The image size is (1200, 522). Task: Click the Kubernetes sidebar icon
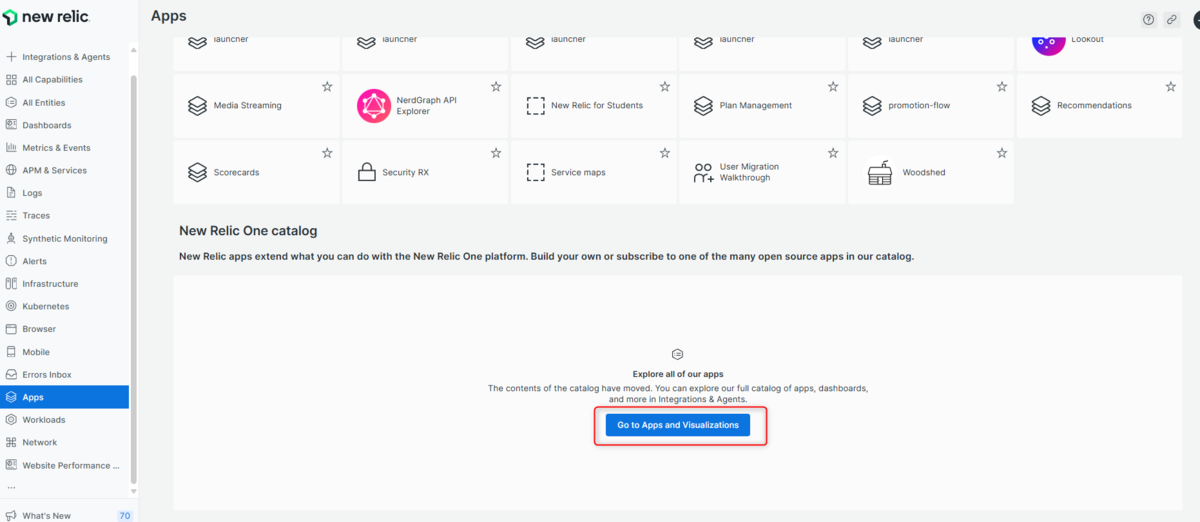point(11,306)
